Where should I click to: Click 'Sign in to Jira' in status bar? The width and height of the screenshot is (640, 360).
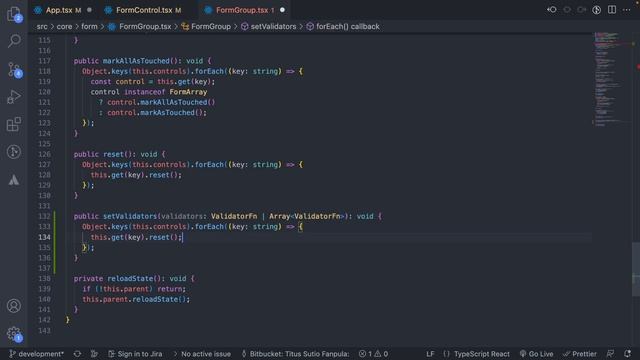[135, 354]
